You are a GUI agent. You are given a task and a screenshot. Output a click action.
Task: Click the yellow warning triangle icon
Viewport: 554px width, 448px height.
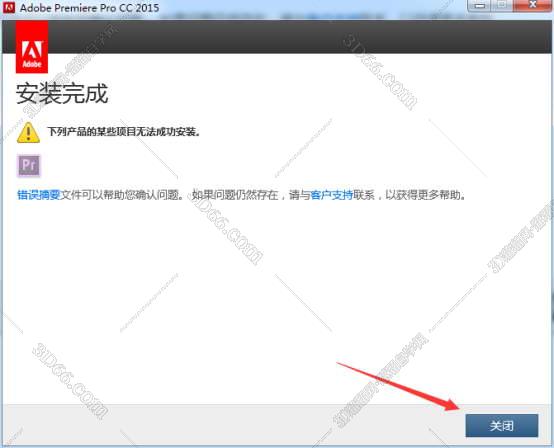click(28, 132)
